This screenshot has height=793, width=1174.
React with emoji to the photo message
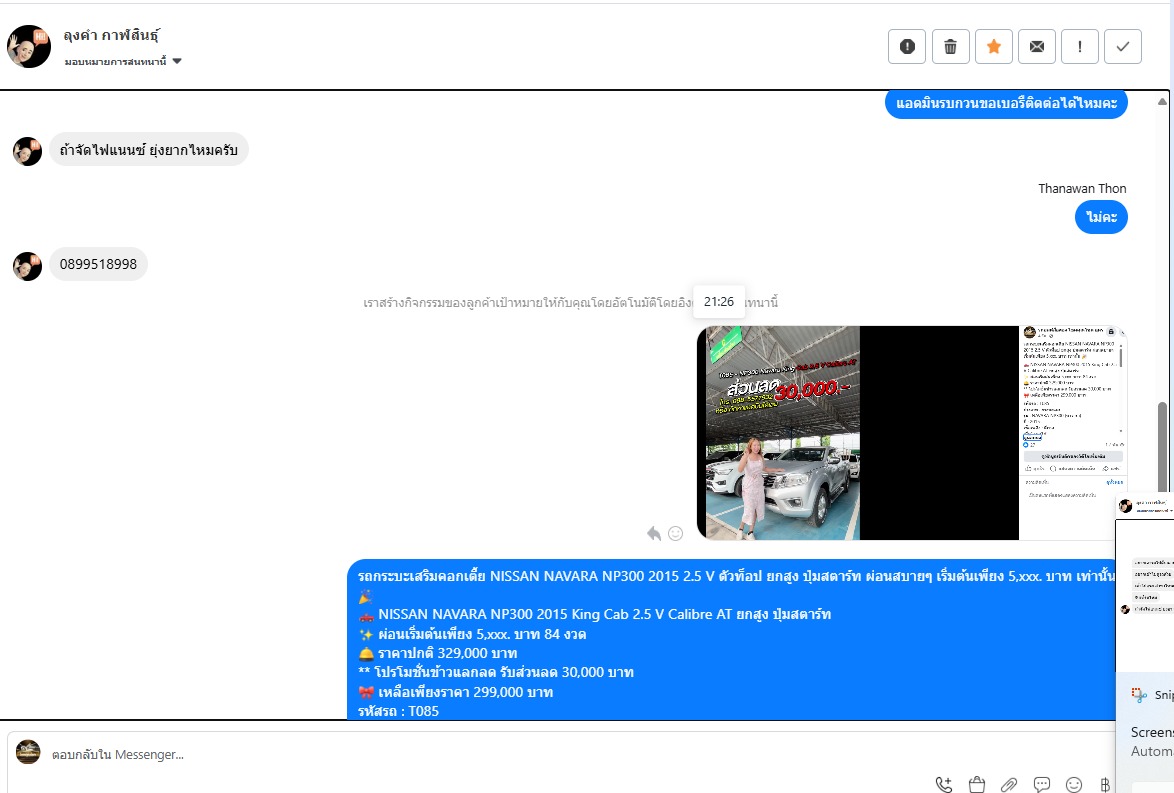[x=675, y=533]
